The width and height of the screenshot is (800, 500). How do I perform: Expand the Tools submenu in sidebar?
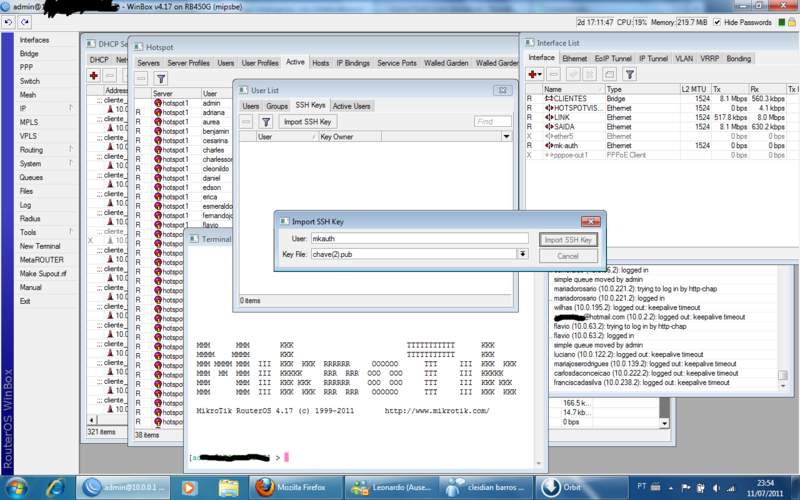click(x=71, y=232)
